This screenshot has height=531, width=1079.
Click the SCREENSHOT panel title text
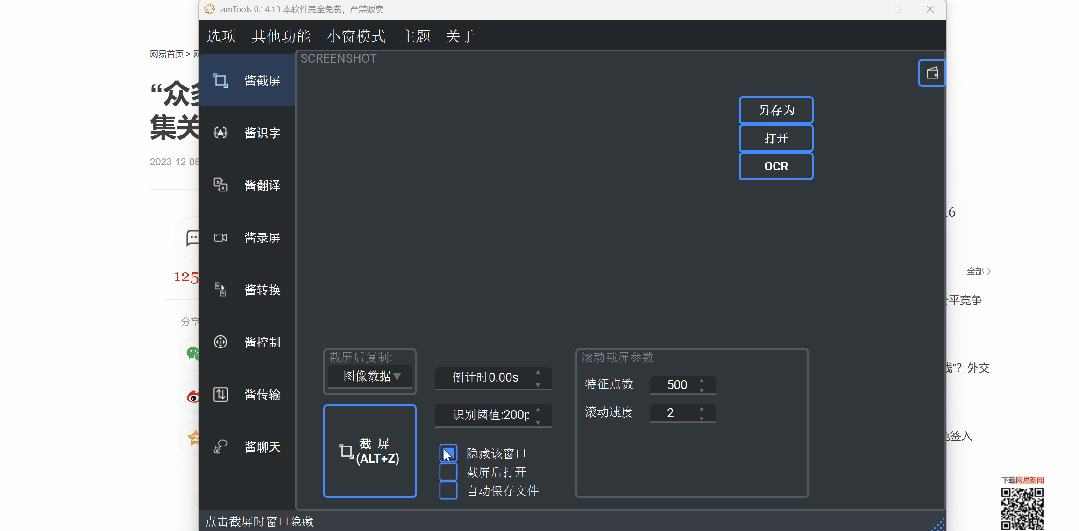(x=338, y=59)
